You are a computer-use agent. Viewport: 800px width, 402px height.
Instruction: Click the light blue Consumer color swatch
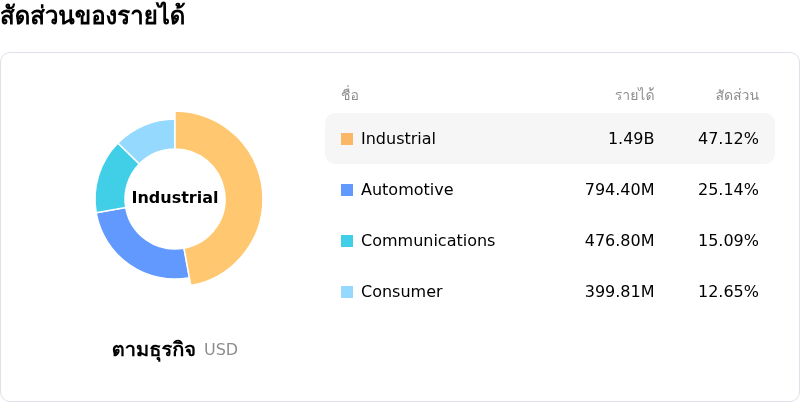347,292
